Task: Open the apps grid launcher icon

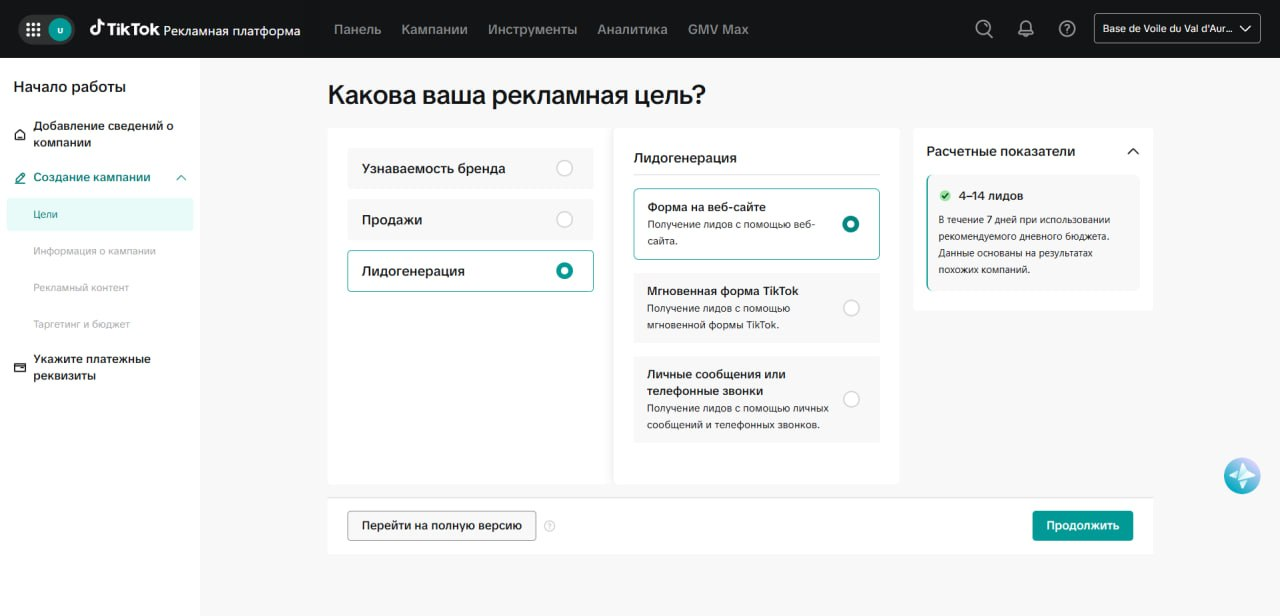Action: point(33,30)
